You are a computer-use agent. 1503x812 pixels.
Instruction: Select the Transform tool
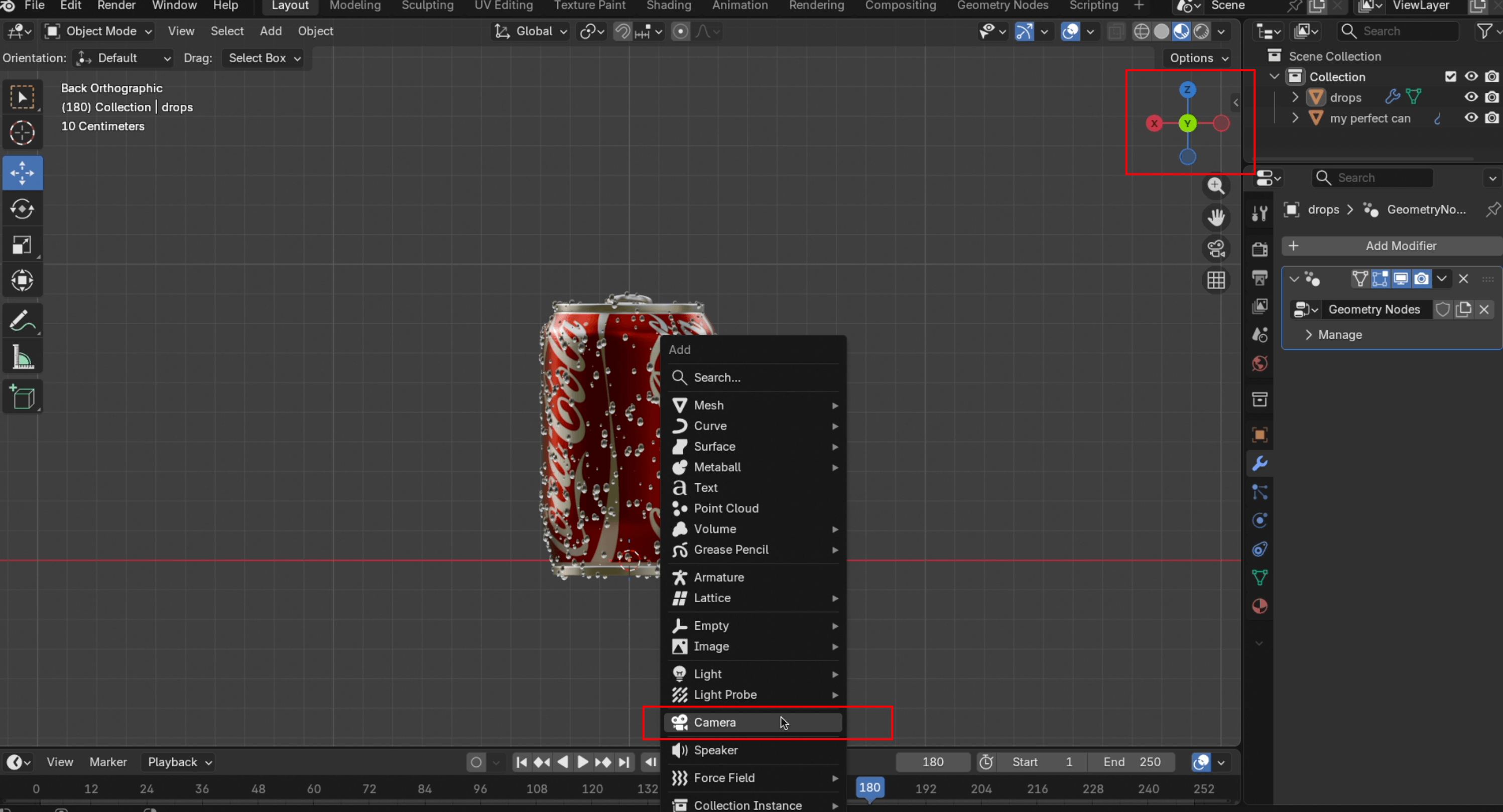22,281
